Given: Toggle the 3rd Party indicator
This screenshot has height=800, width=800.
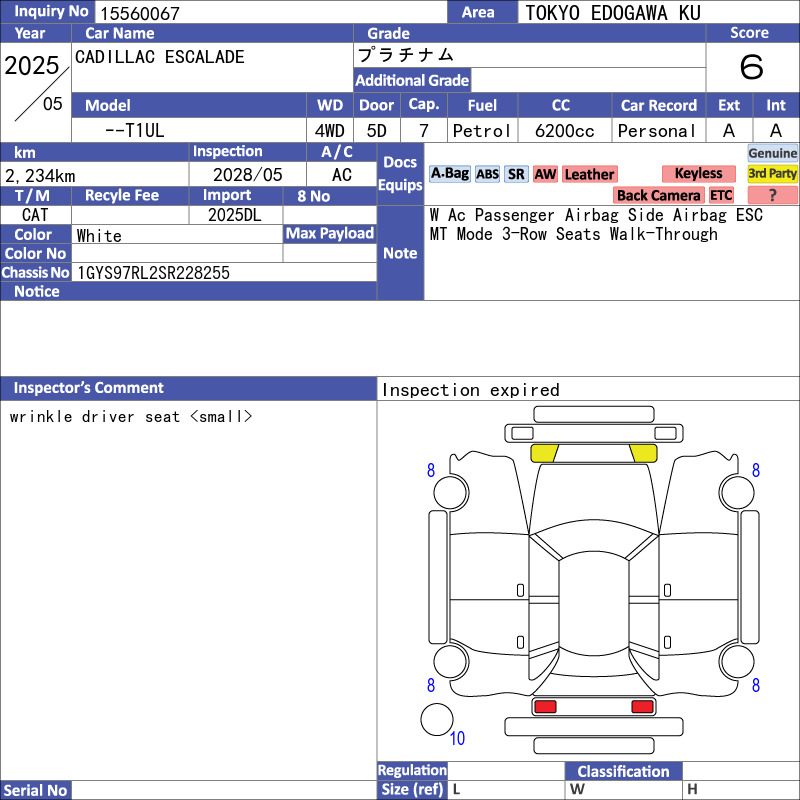Looking at the screenshot, I should (772, 173).
